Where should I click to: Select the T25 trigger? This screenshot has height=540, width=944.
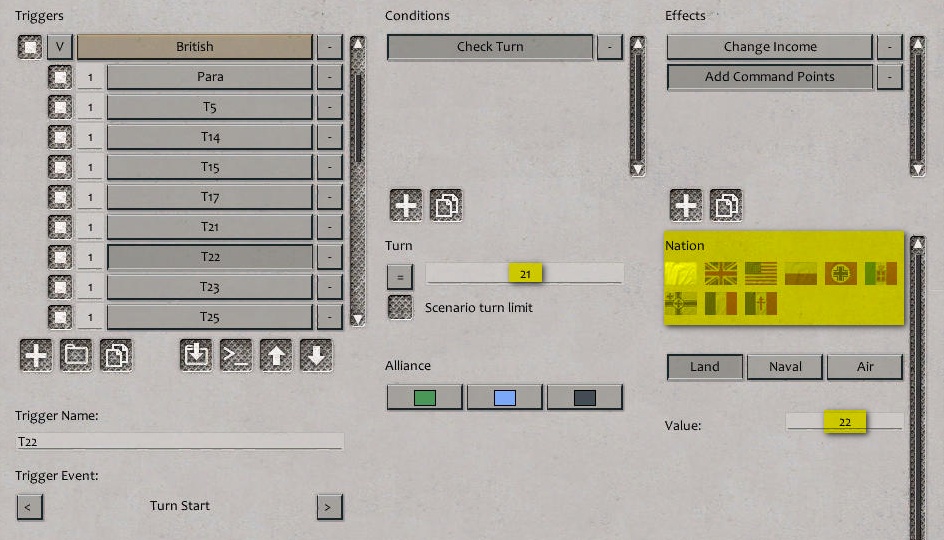(210, 317)
